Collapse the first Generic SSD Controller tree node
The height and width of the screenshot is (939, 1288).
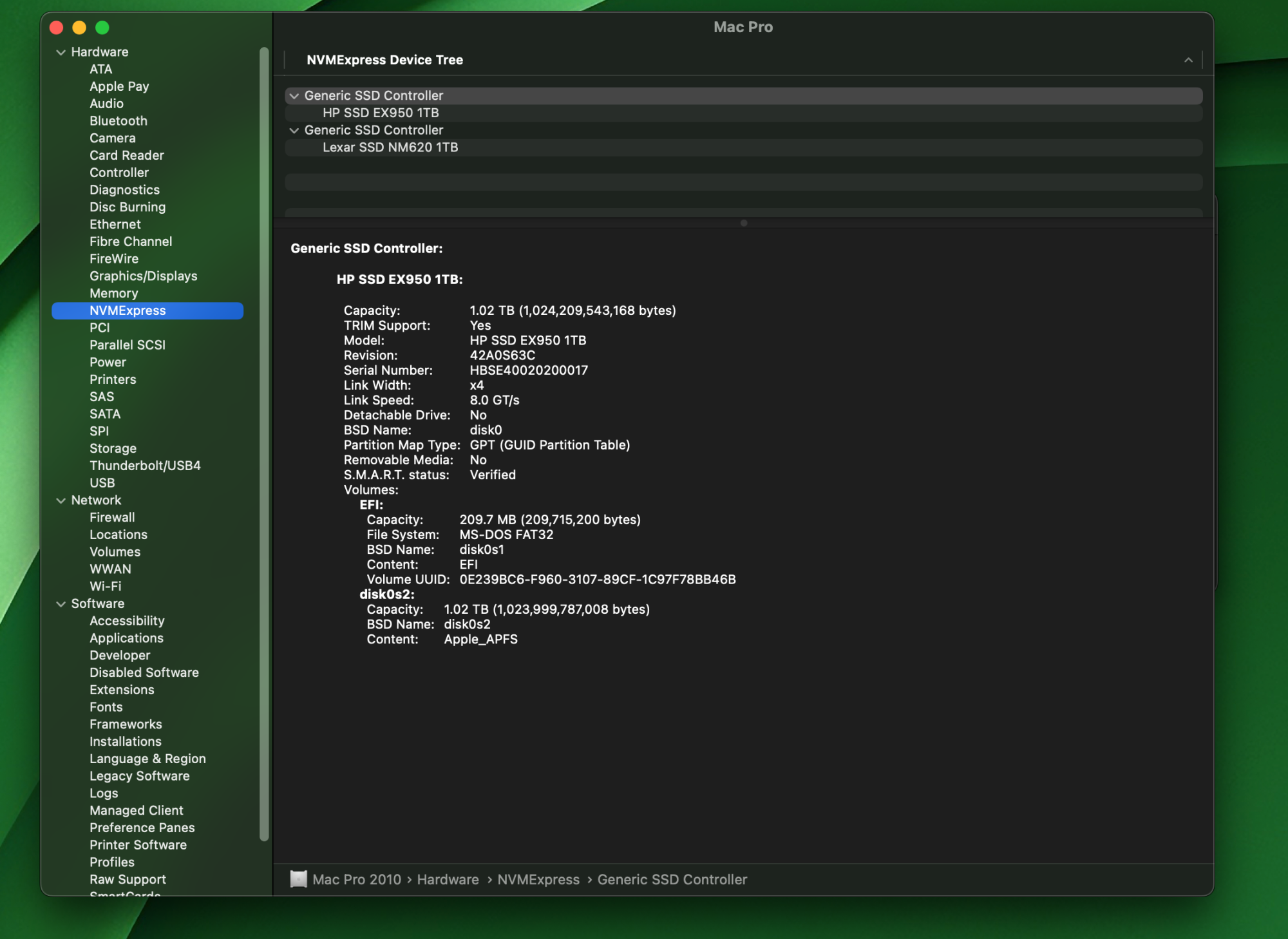[295, 95]
